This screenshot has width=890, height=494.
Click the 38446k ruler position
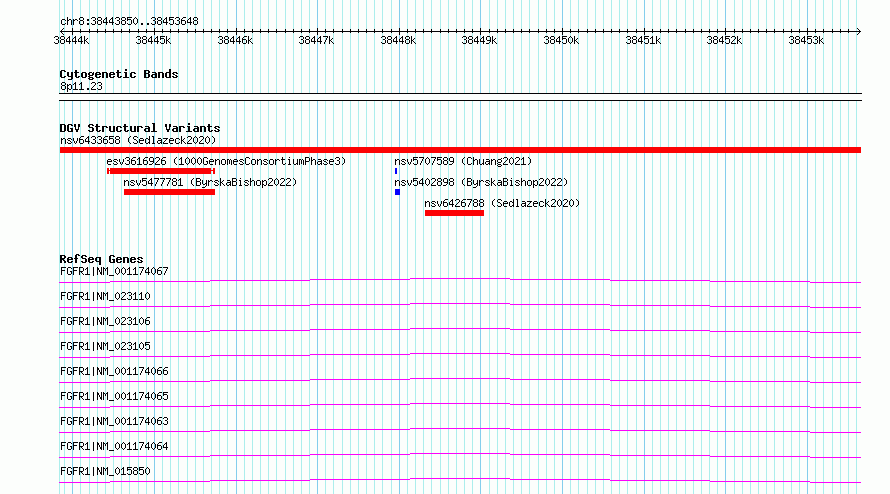pyautogui.click(x=235, y=40)
